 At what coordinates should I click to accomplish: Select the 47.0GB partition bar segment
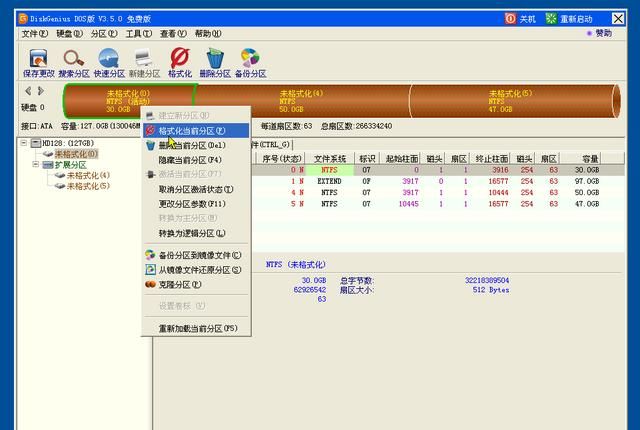tap(513, 101)
